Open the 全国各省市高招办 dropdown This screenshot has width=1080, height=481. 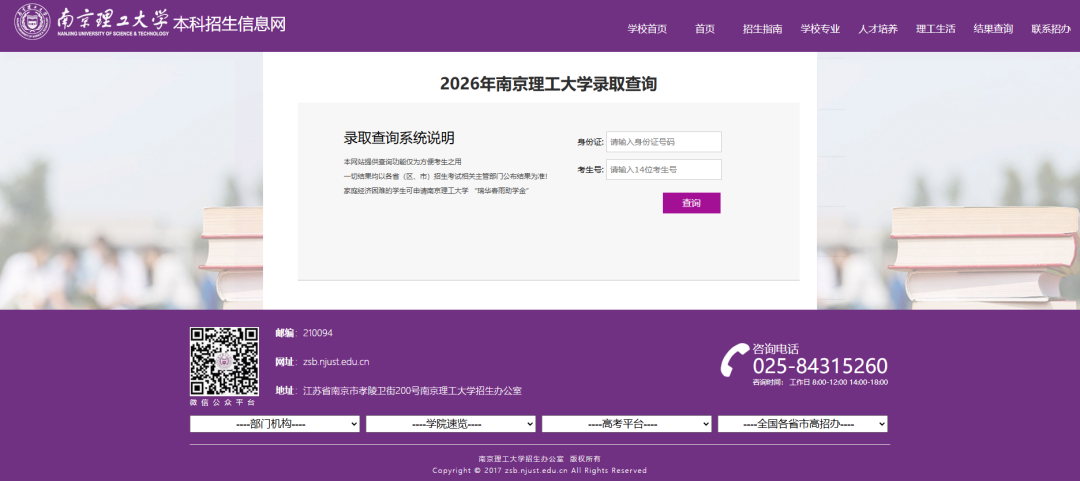(x=802, y=424)
